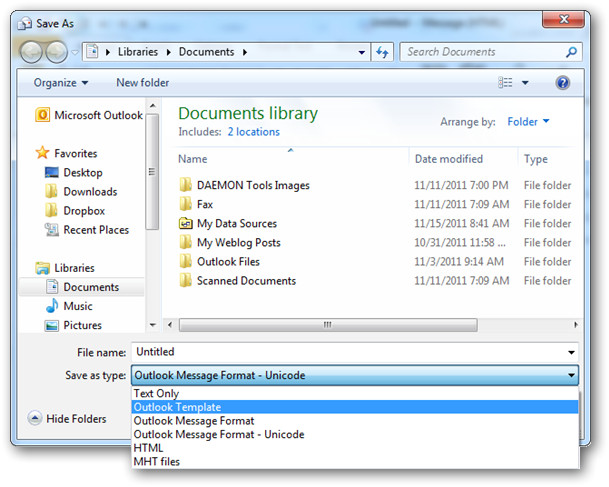The image size is (609, 487).
Task: Click the 2 locations link
Action: 253,132
